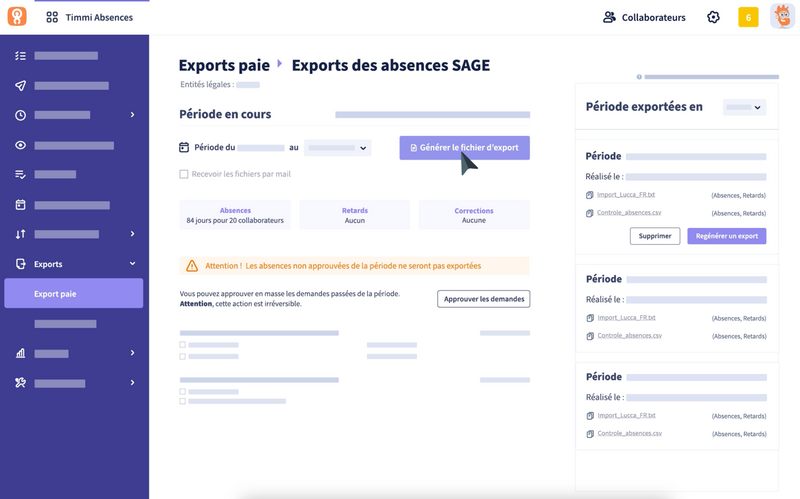
Task: Select the Corrections Aucune summary card
Action: [x=474, y=215]
